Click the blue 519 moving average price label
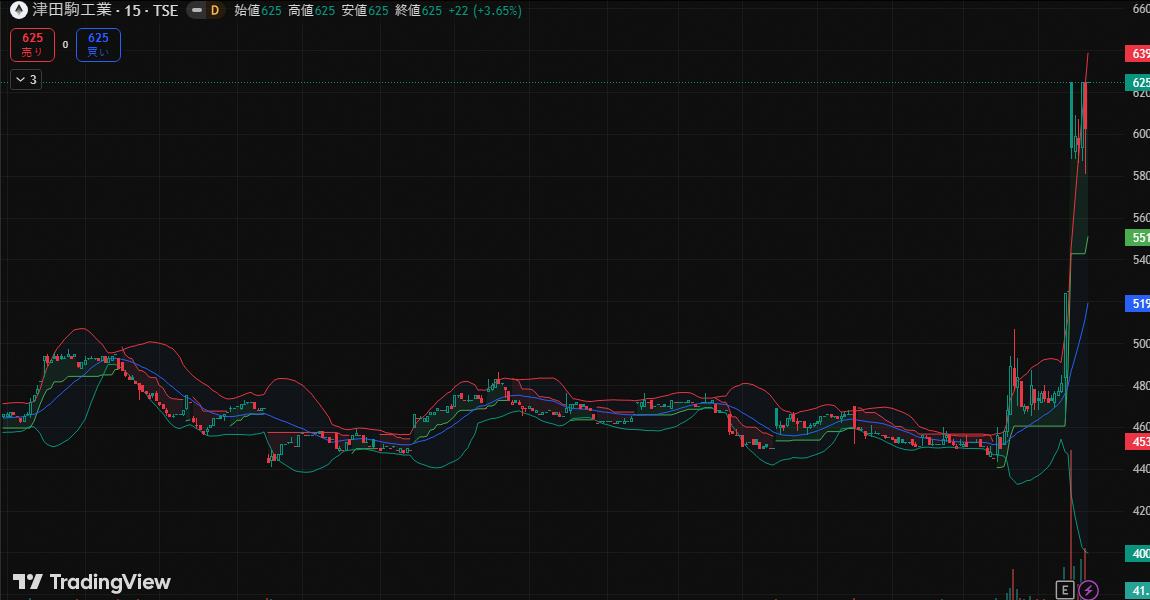 pos(1138,303)
